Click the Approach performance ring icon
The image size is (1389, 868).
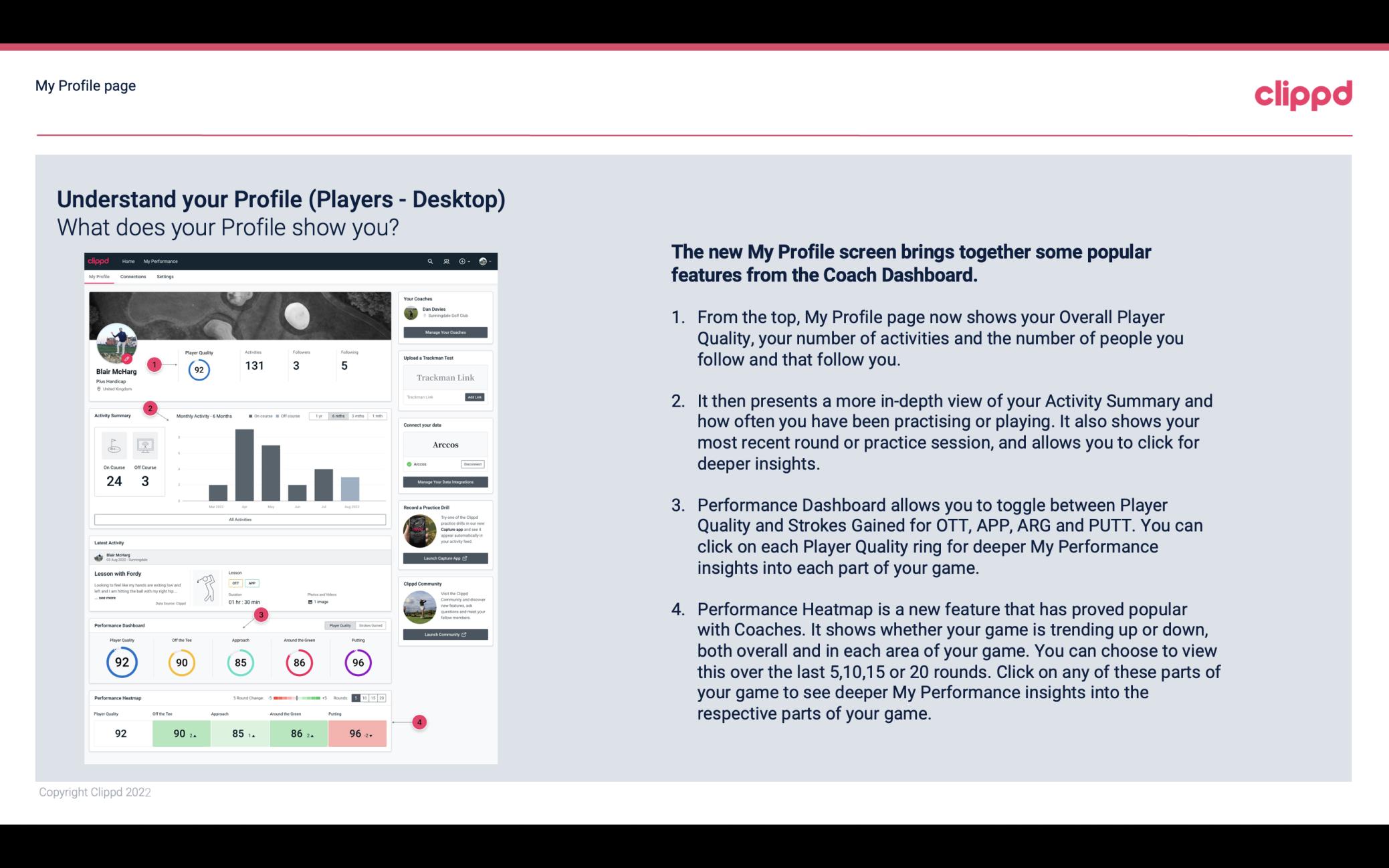pos(240,662)
